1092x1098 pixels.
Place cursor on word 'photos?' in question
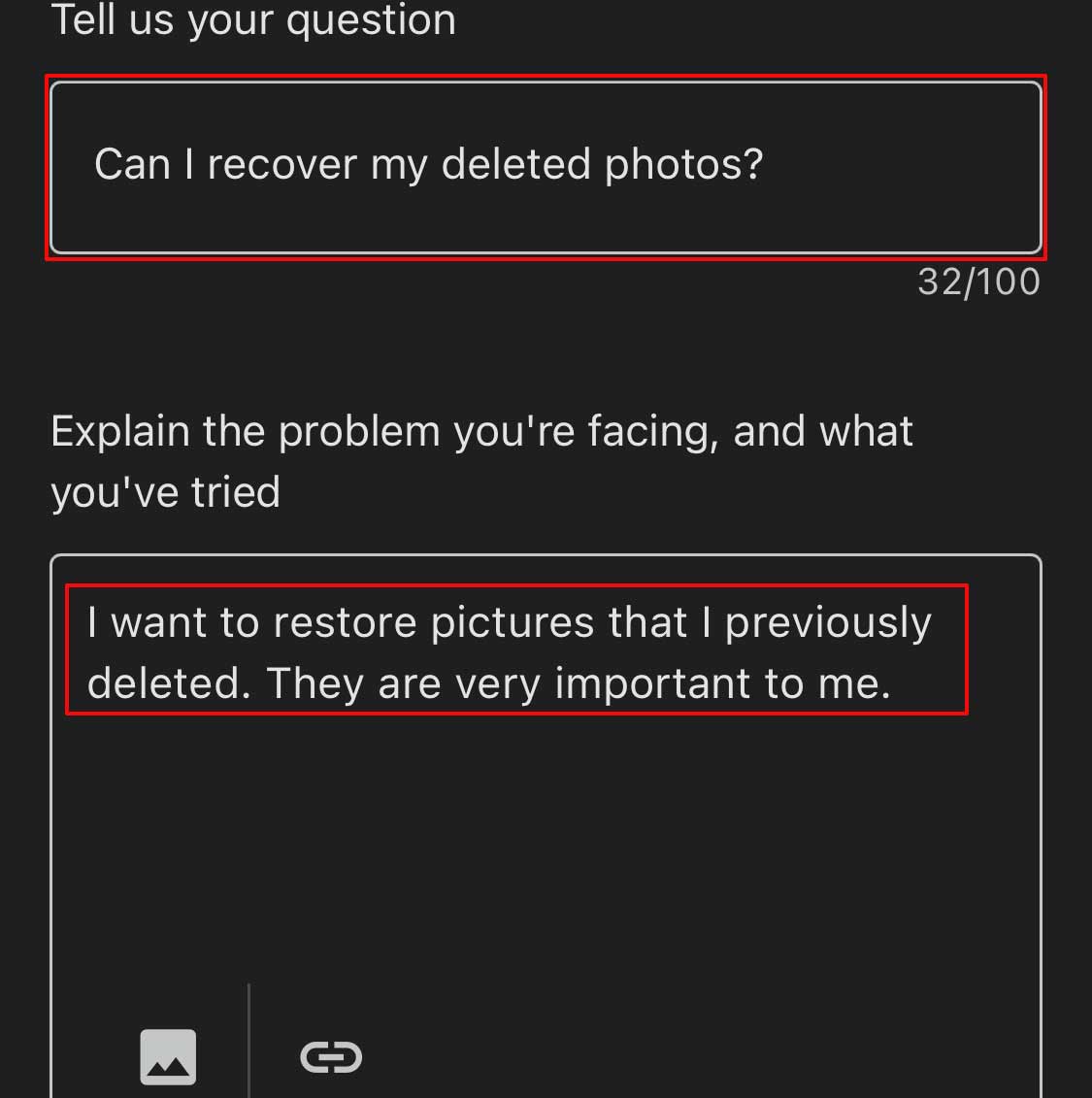coord(684,165)
